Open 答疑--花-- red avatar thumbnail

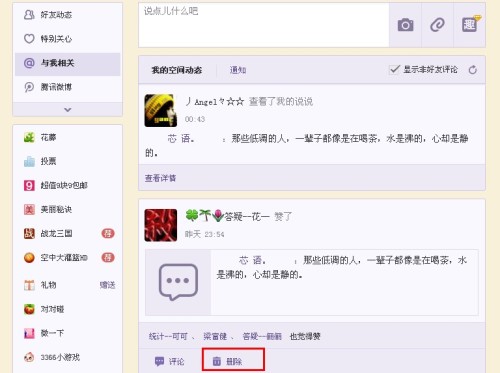tap(161, 225)
